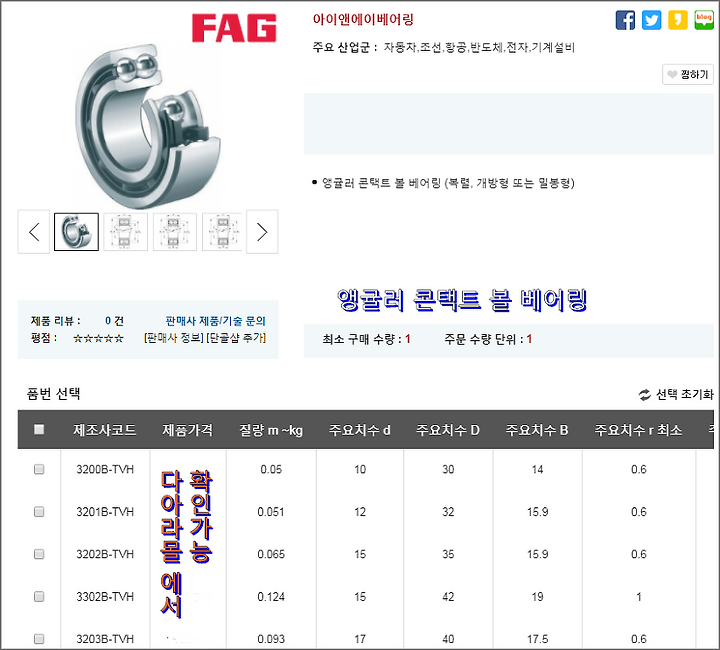Select the third drawing thumbnail
Screen dimensions: 720x650
[x=174, y=232]
